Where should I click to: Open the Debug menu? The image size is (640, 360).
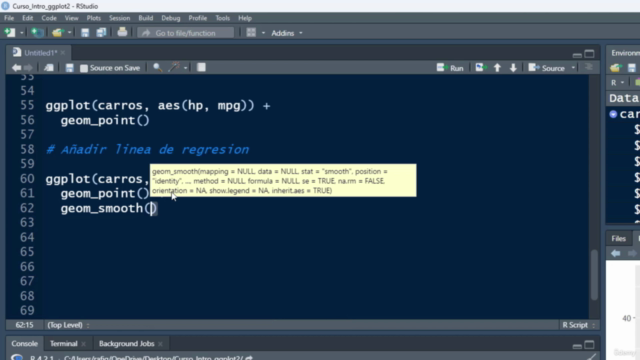[x=171, y=18]
